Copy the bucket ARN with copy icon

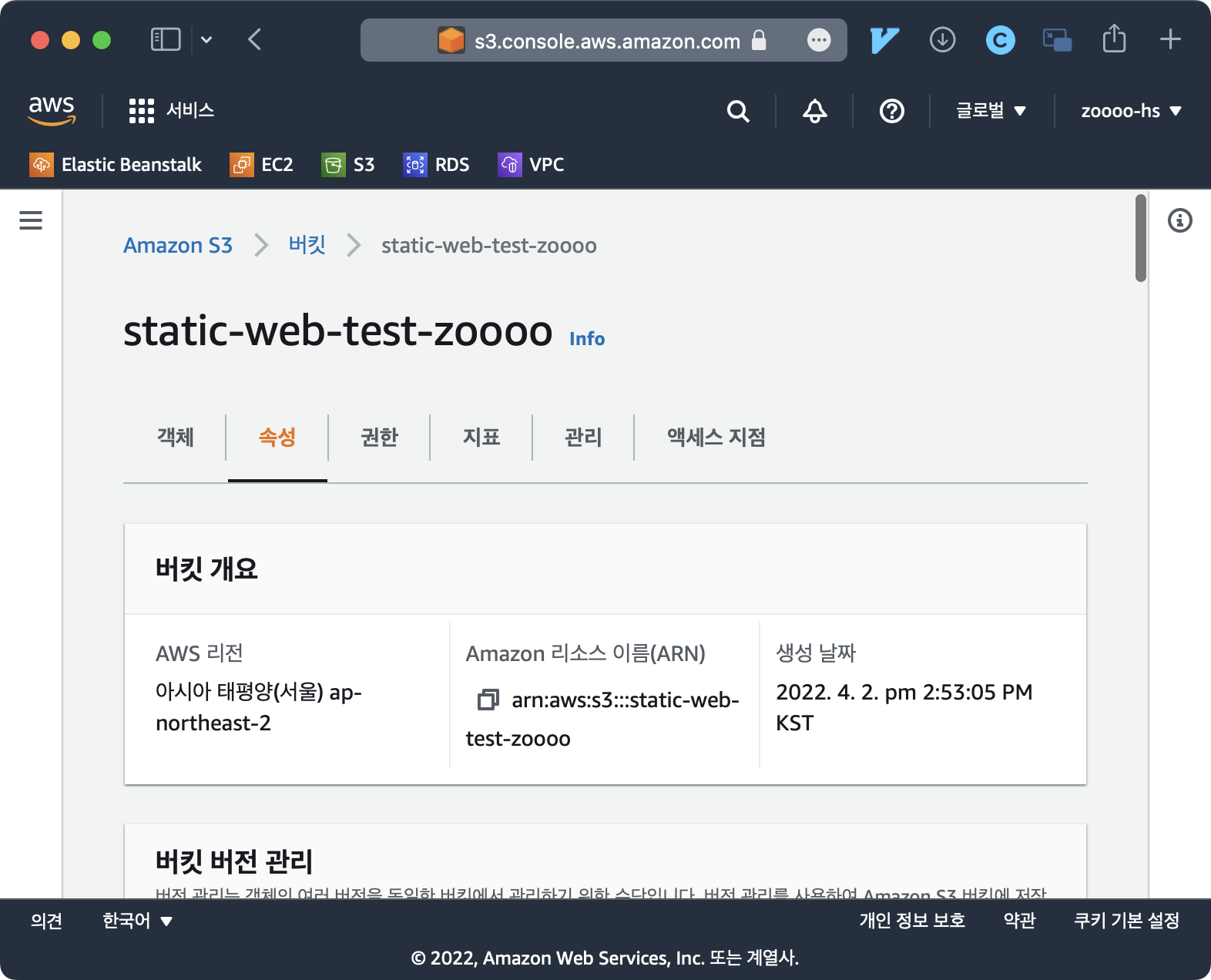488,700
